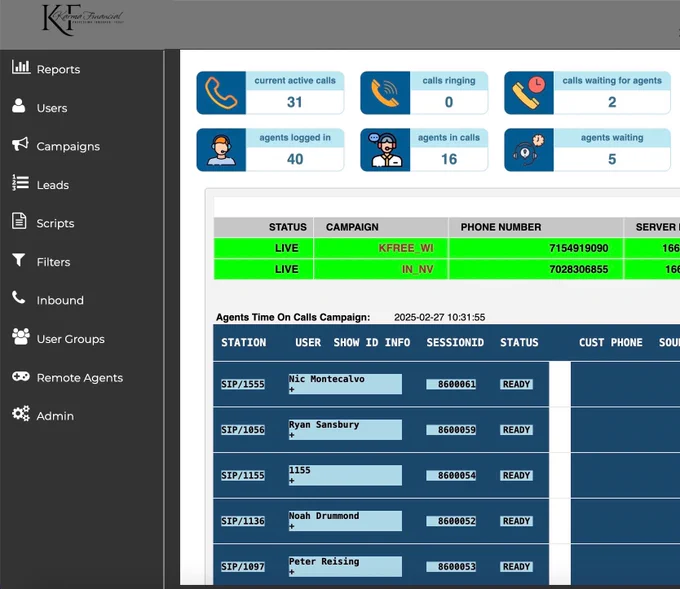Click the SHOW ID INFO header link

pyautogui.click(x=372, y=343)
